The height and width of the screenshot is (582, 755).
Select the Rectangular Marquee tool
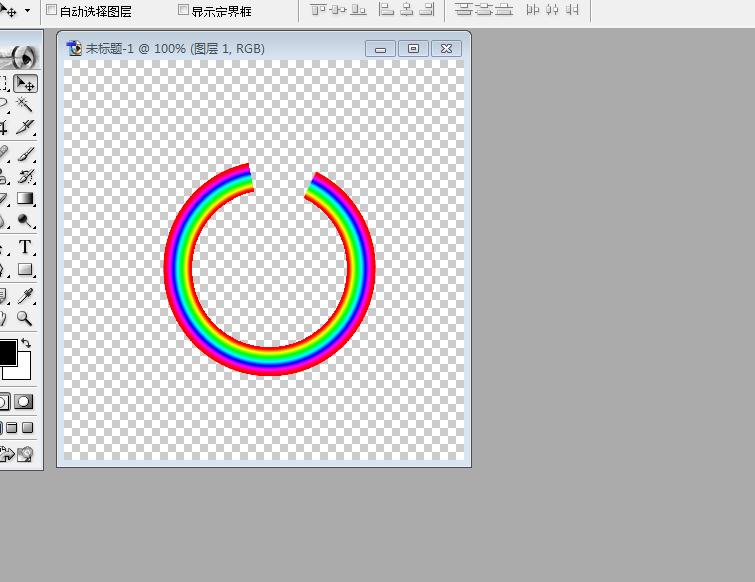[4, 84]
